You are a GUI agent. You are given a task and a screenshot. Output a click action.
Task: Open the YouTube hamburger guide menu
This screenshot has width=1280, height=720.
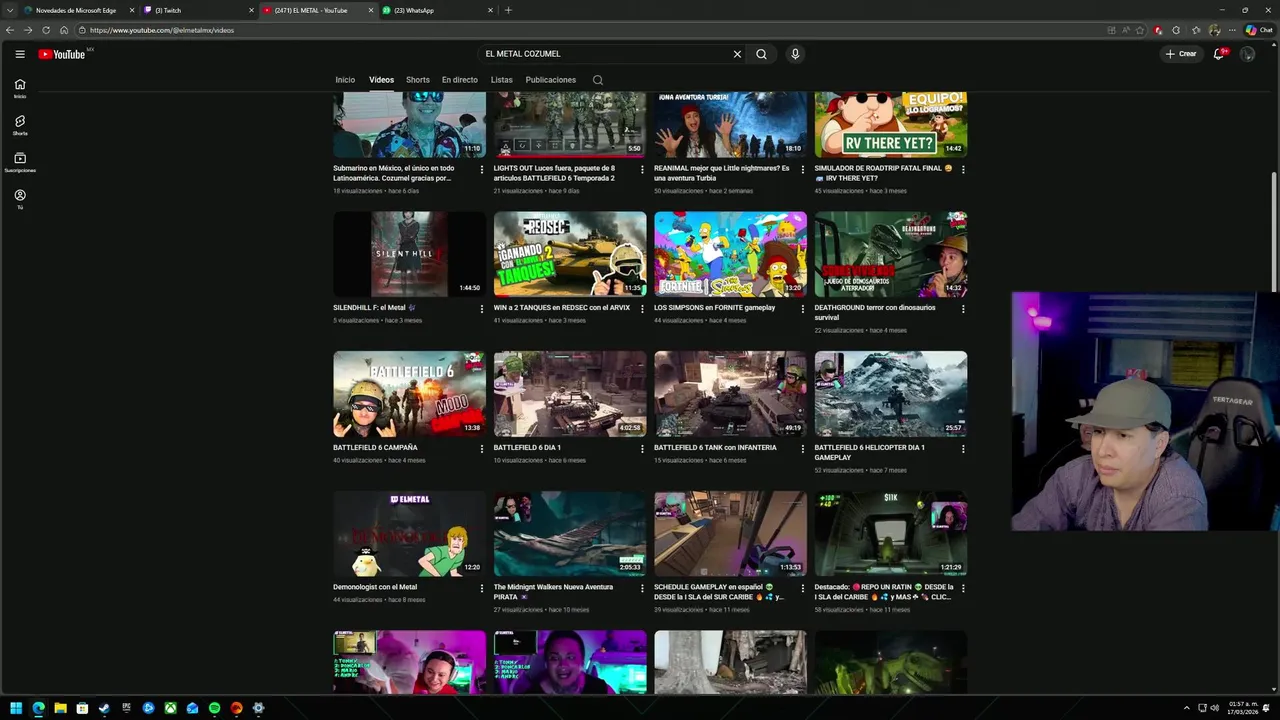click(x=20, y=54)
